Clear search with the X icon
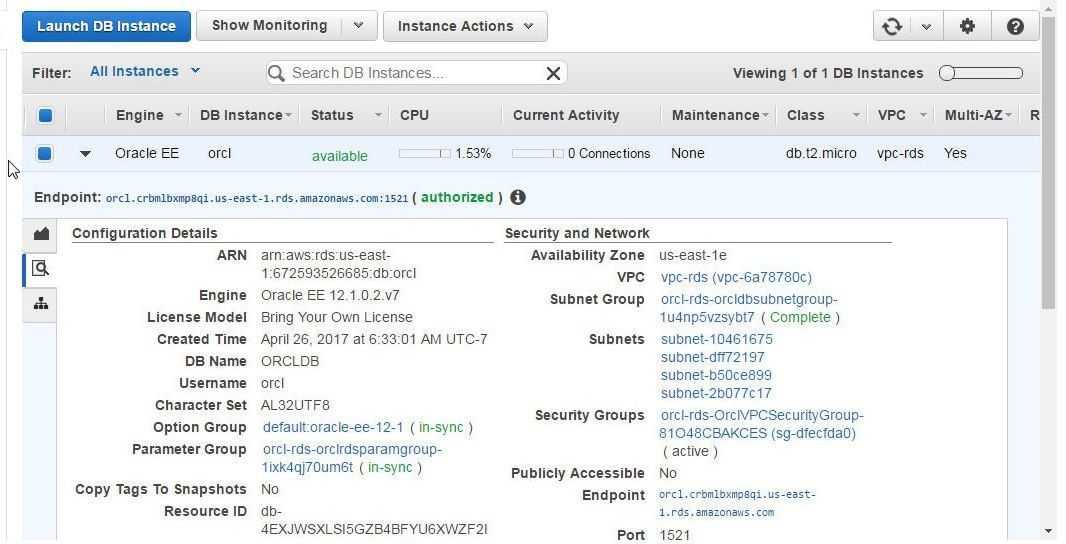This screenshot has width=1066, height=544. point(553,73)
